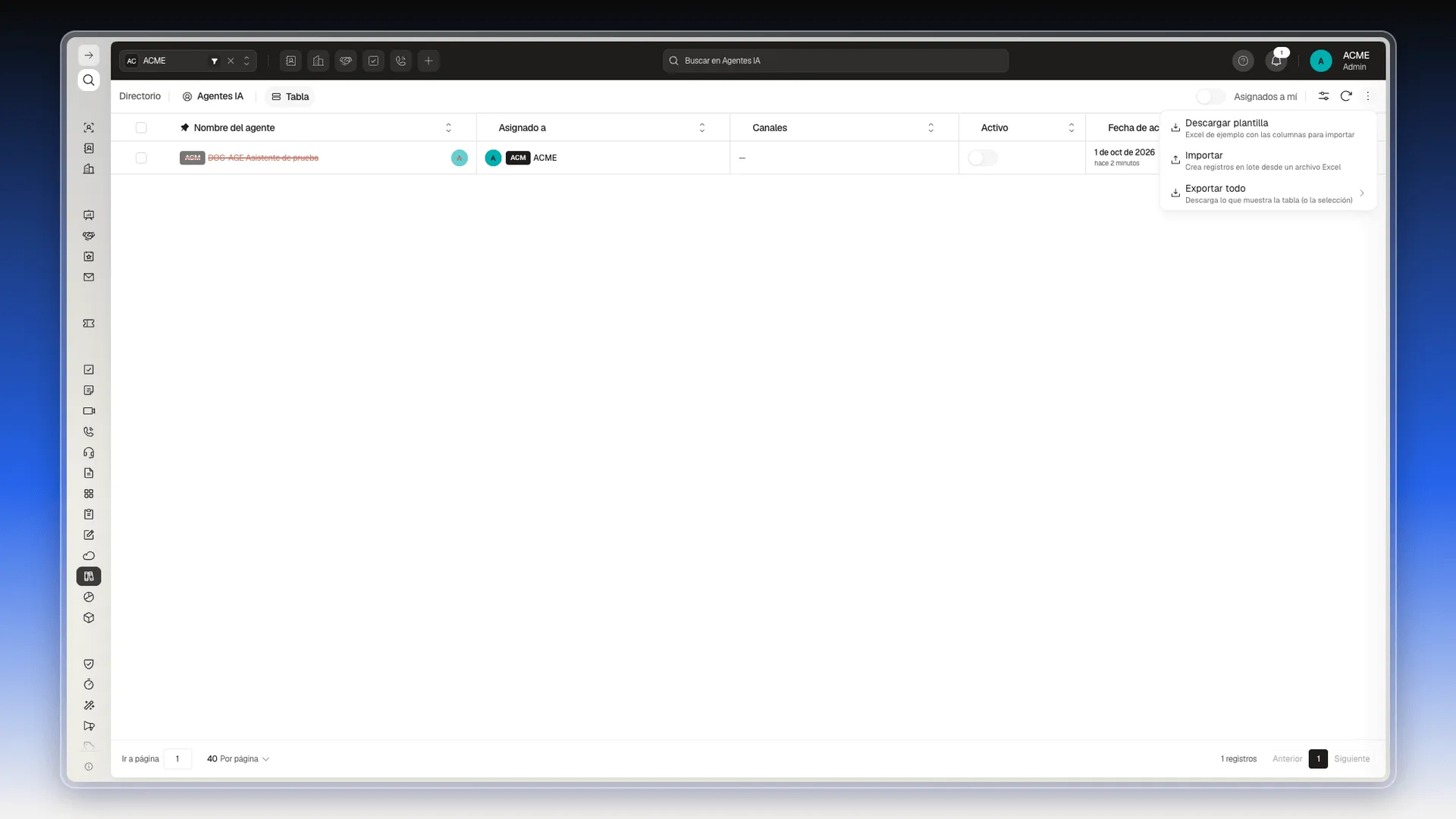Open the table filter settings sliders icon
Screen dimensions: 1456x819
coord(1323,96)
